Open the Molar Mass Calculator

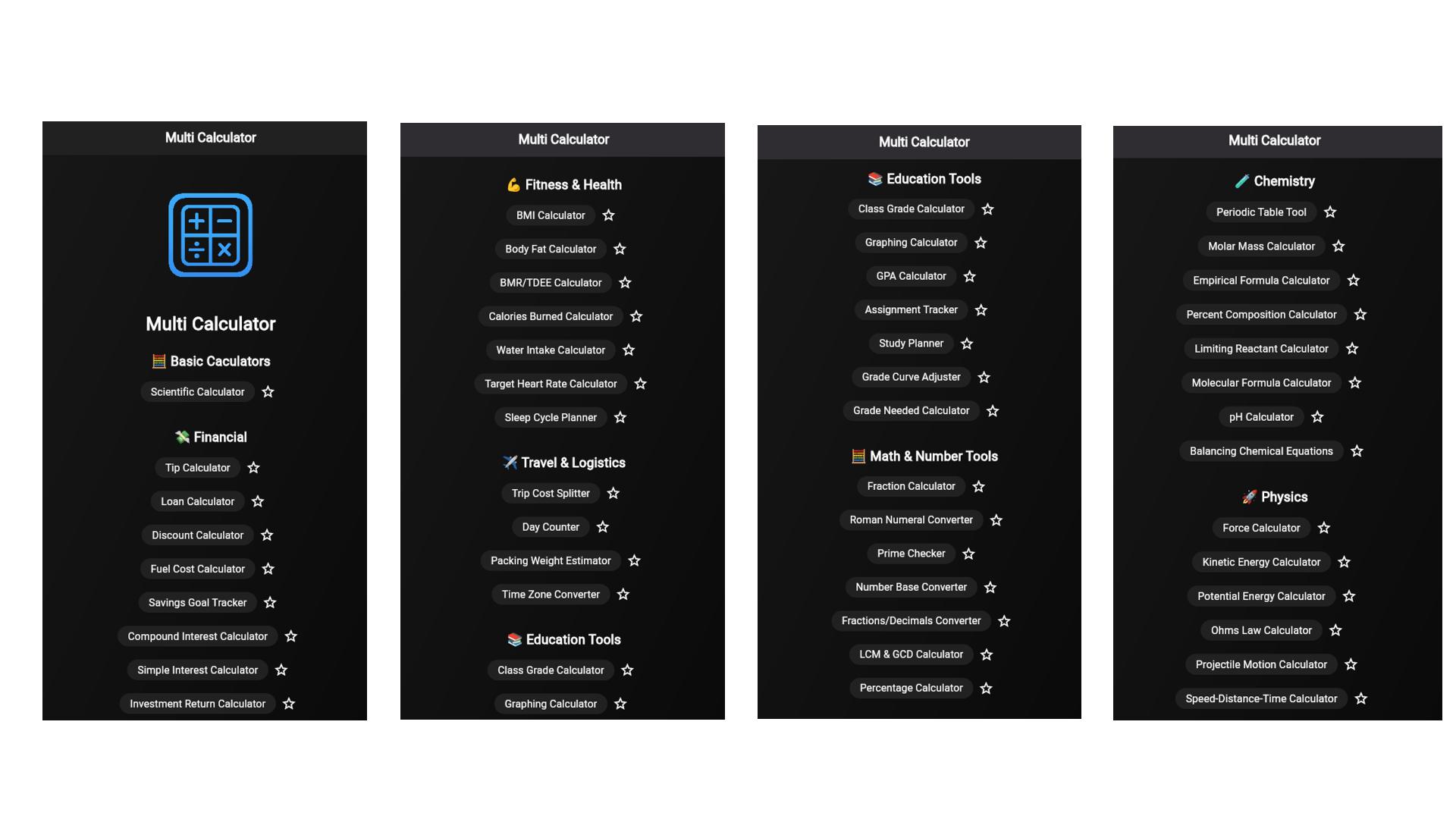1261,246
